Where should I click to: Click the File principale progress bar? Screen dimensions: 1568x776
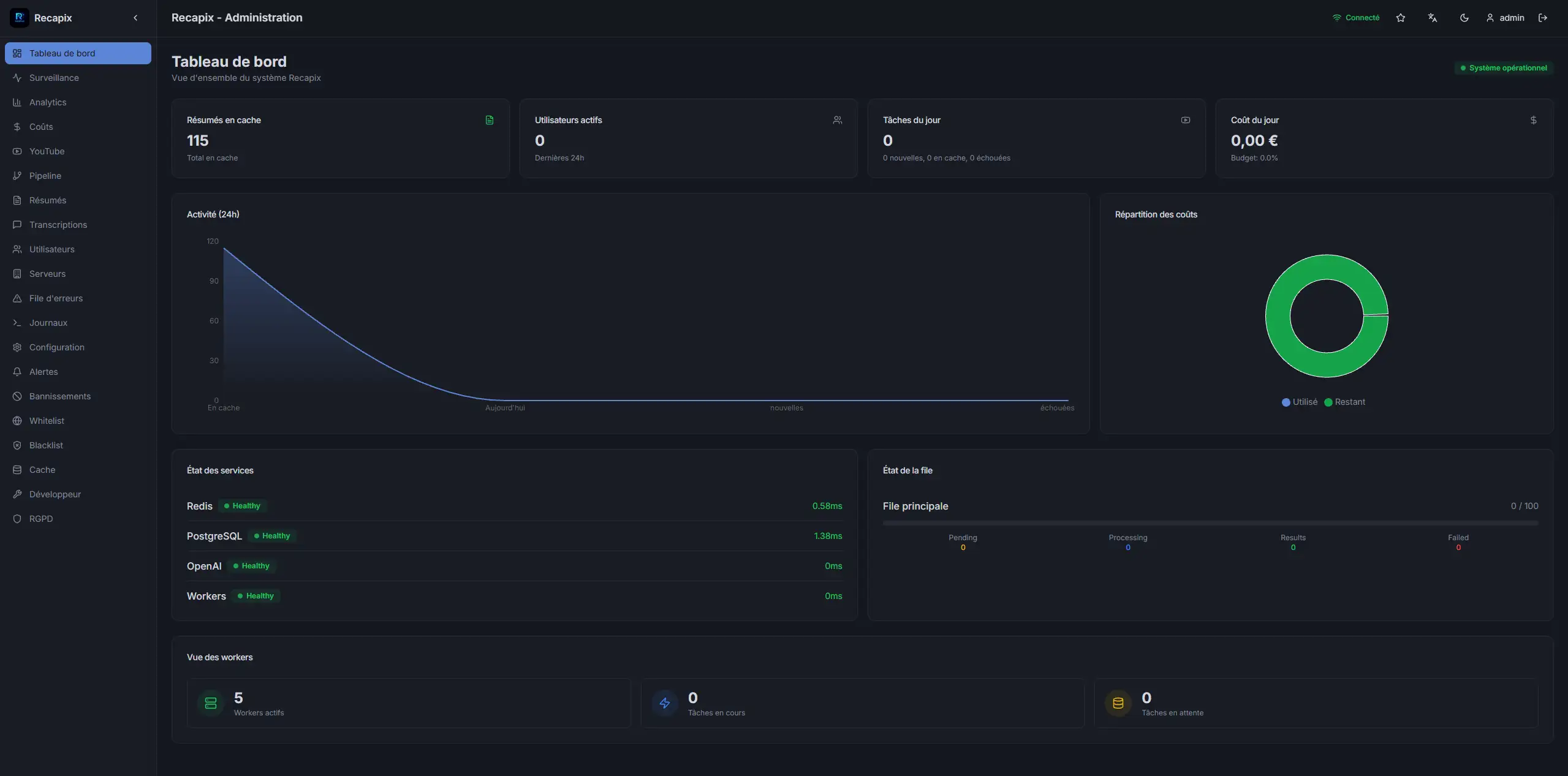tap(1210, 523)
